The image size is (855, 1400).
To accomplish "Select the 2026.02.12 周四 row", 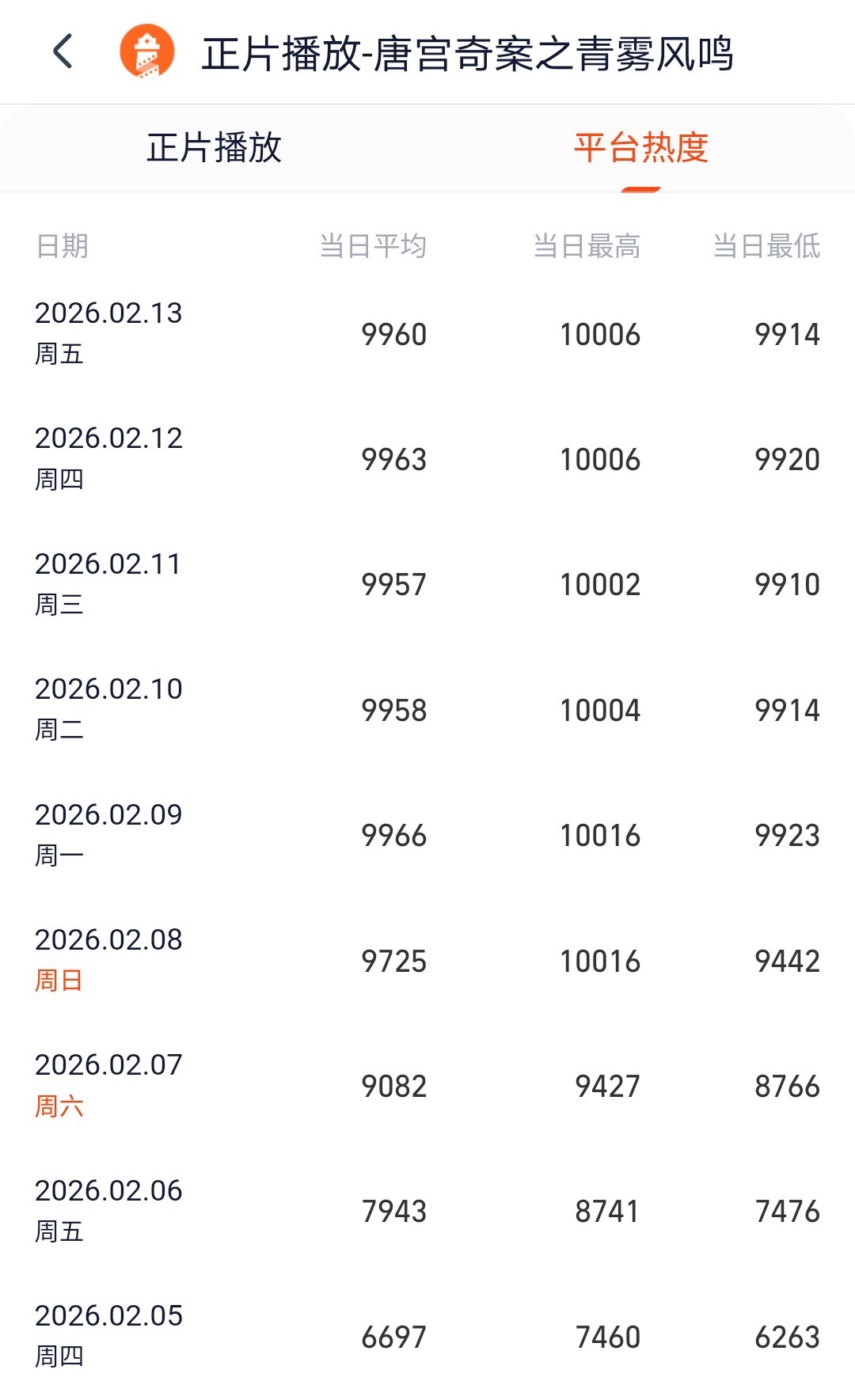I will click(427, 459).
